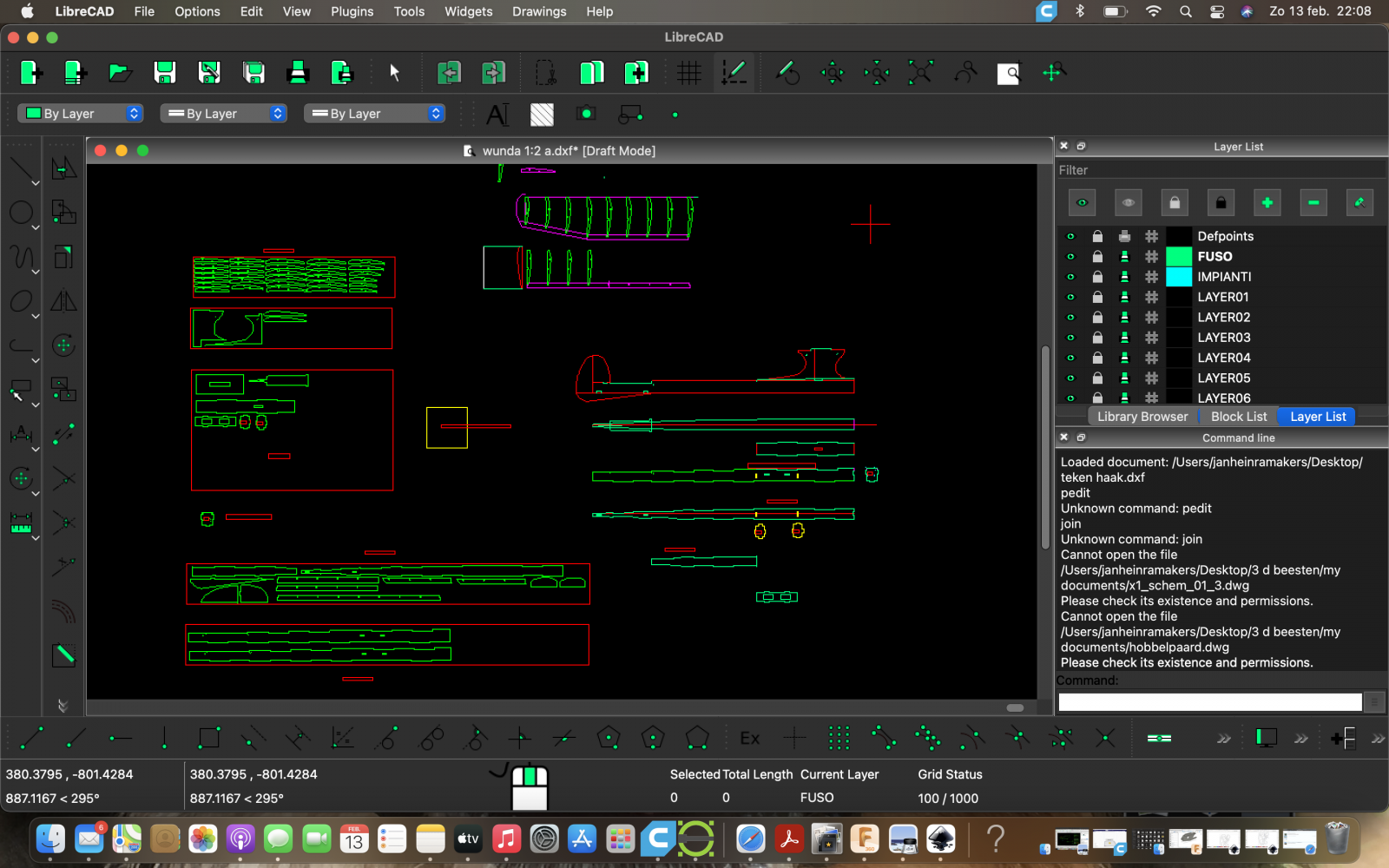Switch to the Library Browser tab
1389x868 pixels.
pyautogui.click(x=1142, y=417)
